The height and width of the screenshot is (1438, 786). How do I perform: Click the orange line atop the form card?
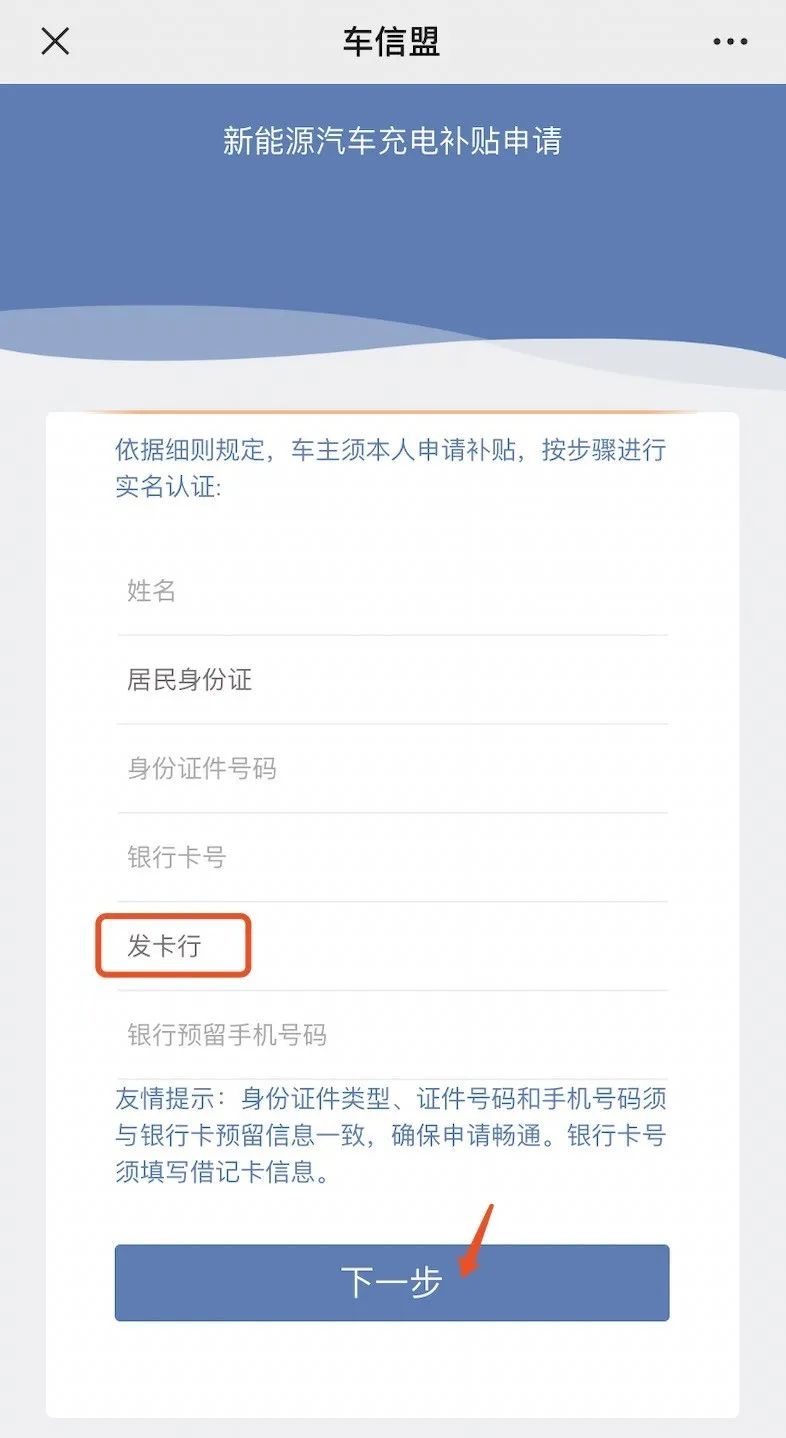click(392, 412)
